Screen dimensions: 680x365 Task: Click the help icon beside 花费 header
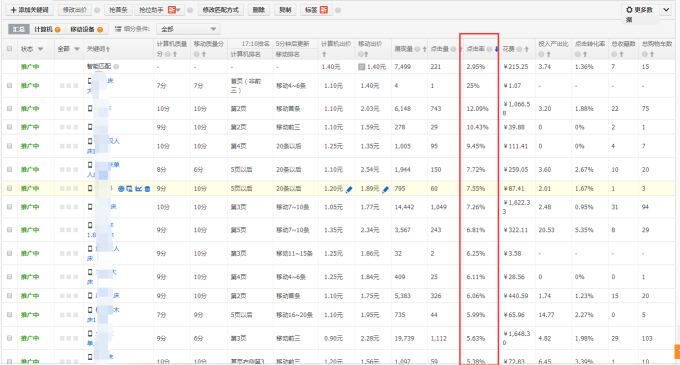click(519, 49)
